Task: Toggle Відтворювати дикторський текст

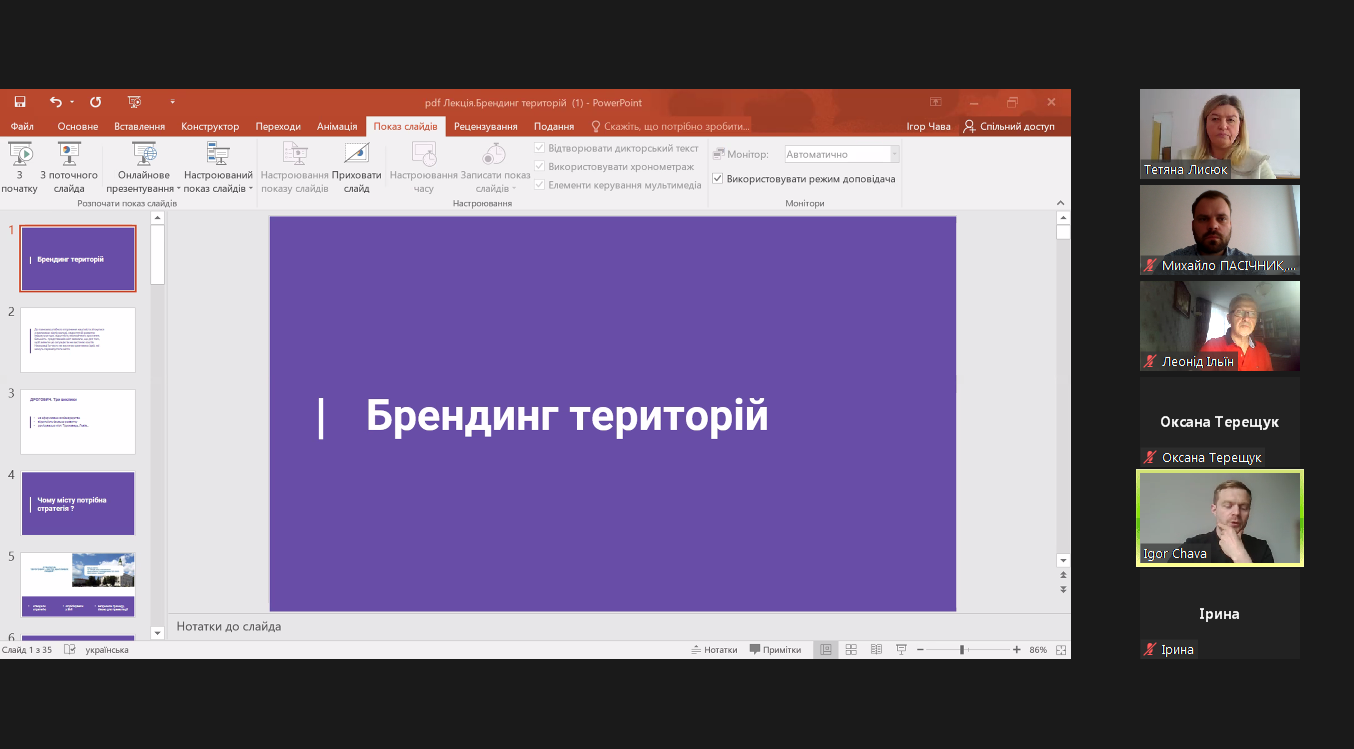Action: (x=541, y=147)
